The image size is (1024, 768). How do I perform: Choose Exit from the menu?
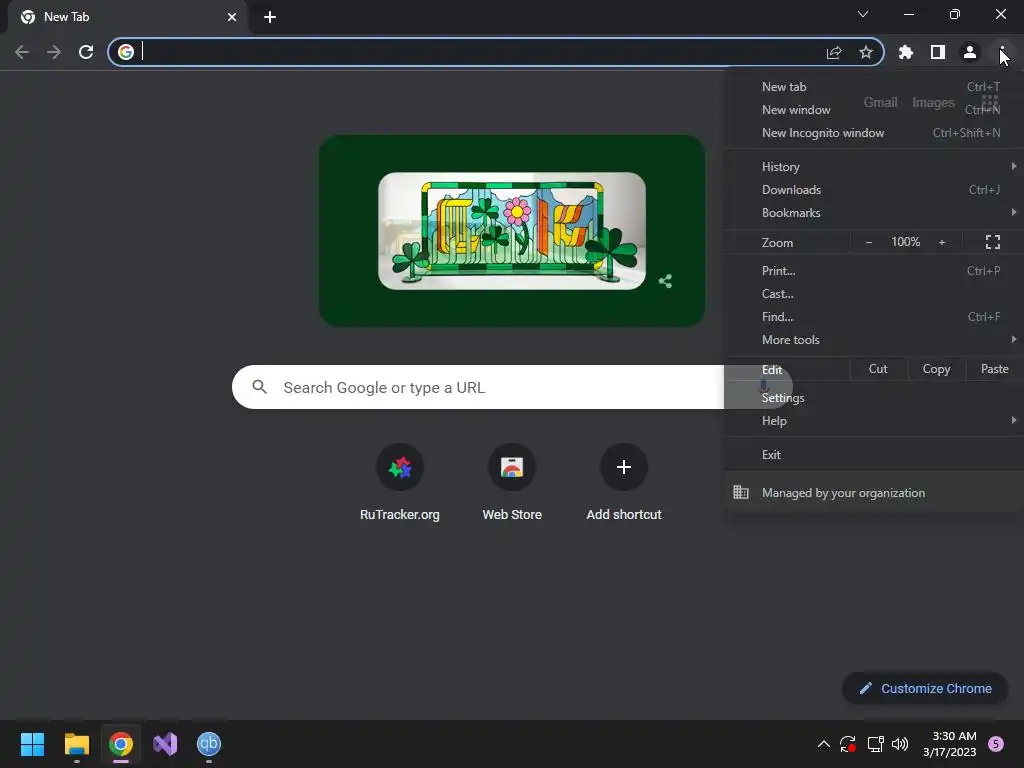874,455
